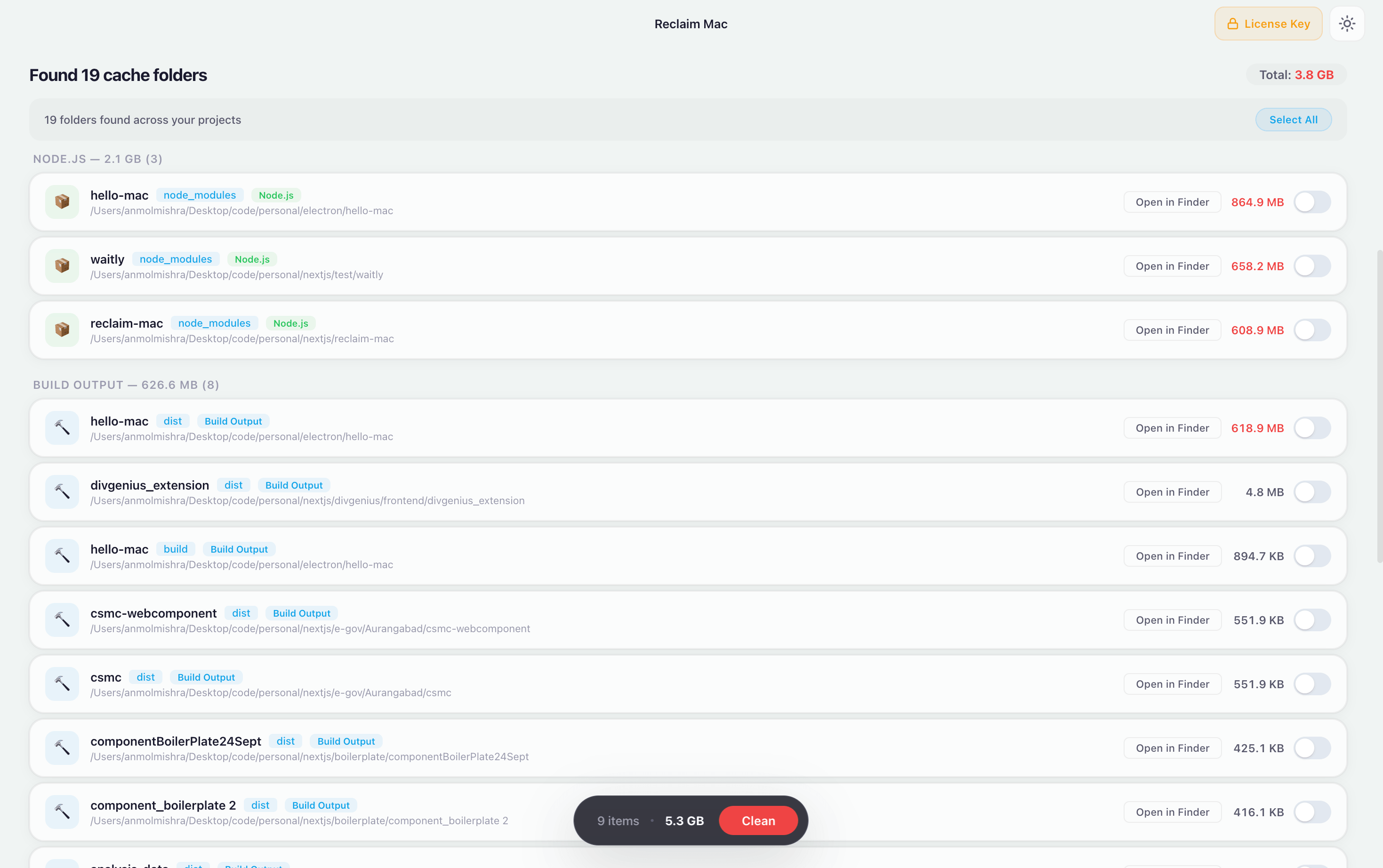Viewport: 1383px width, 868px height.
Task: Enable csmc-webcomponent toggle switch
Action: pyautogui.click(x=1312, y=620)
